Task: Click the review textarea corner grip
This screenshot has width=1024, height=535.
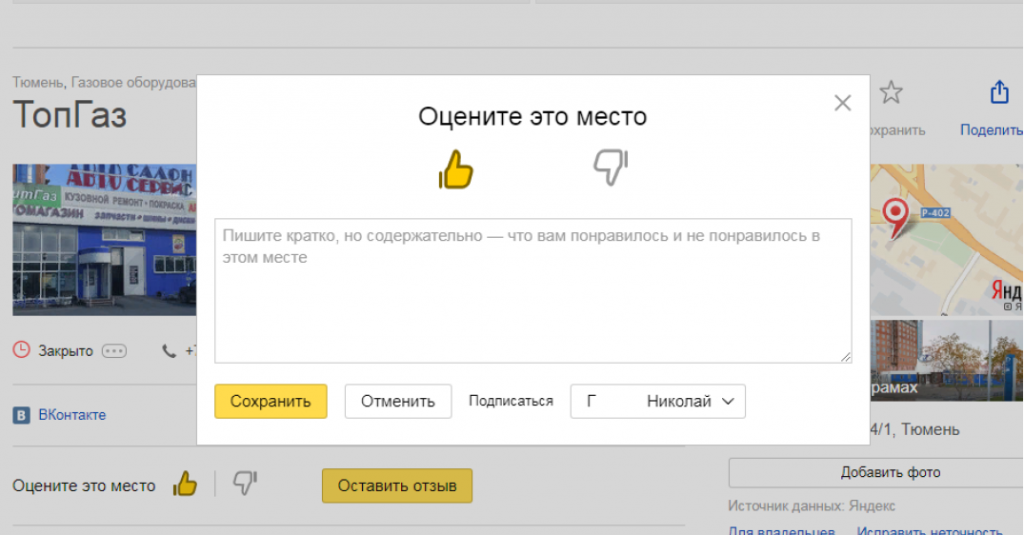Action: 846,357
